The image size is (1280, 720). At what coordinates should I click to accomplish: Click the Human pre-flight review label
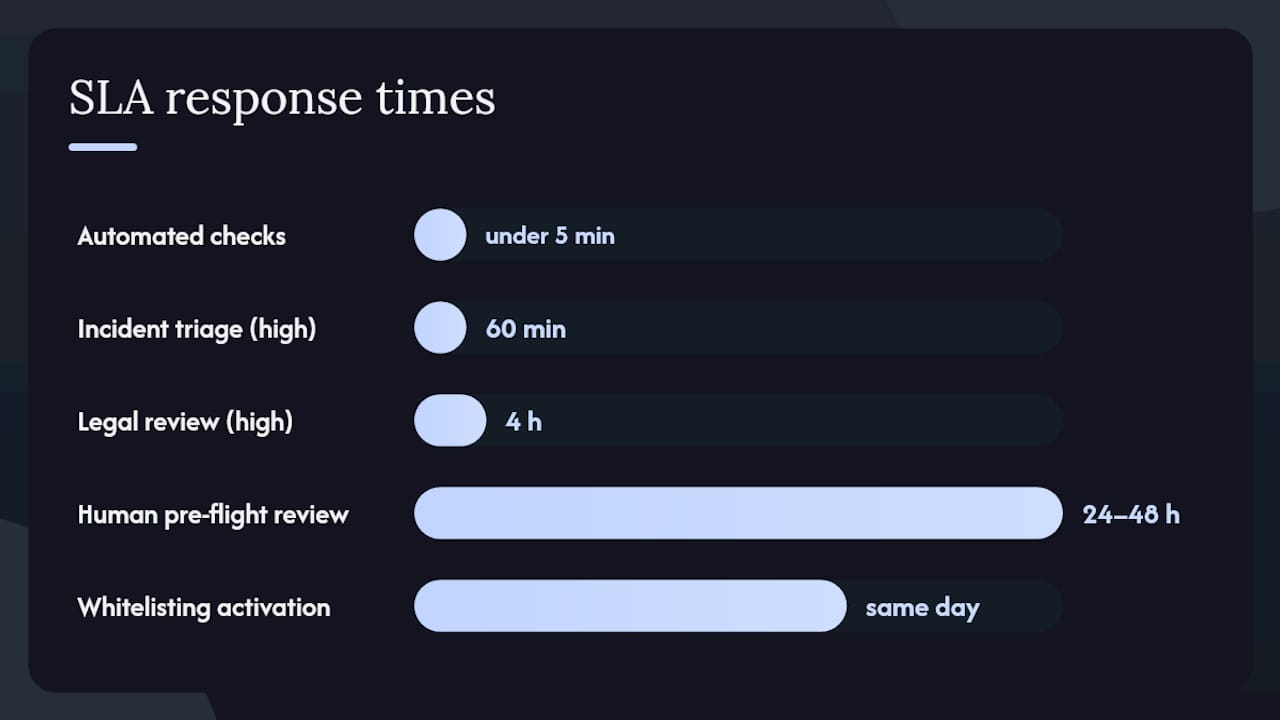213,515
